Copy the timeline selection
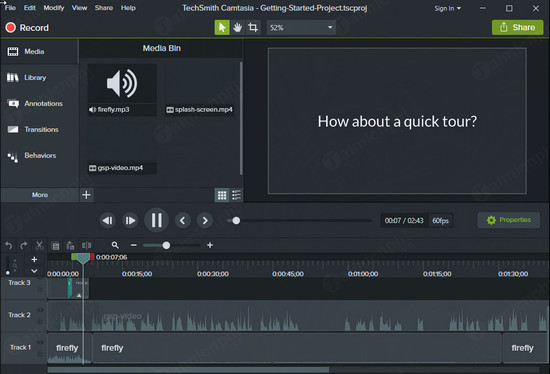This screenshot has height=374, width=550. click(x=55, y=246)
